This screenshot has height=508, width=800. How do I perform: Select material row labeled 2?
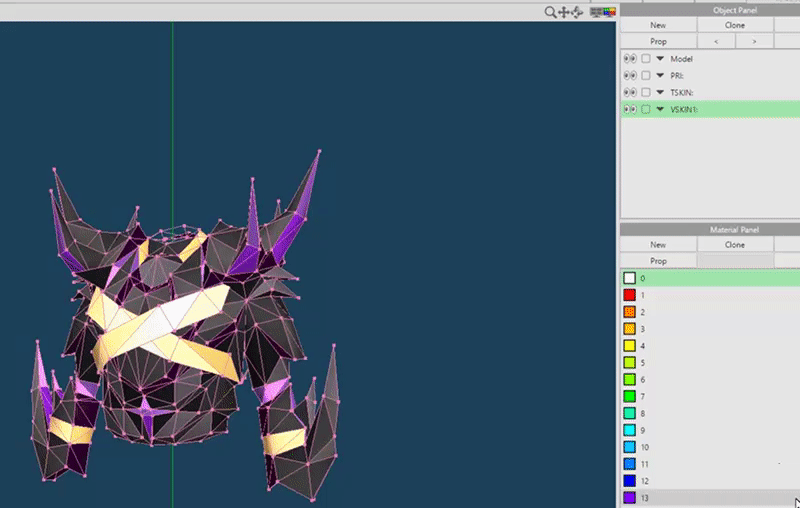click(710, 312)
